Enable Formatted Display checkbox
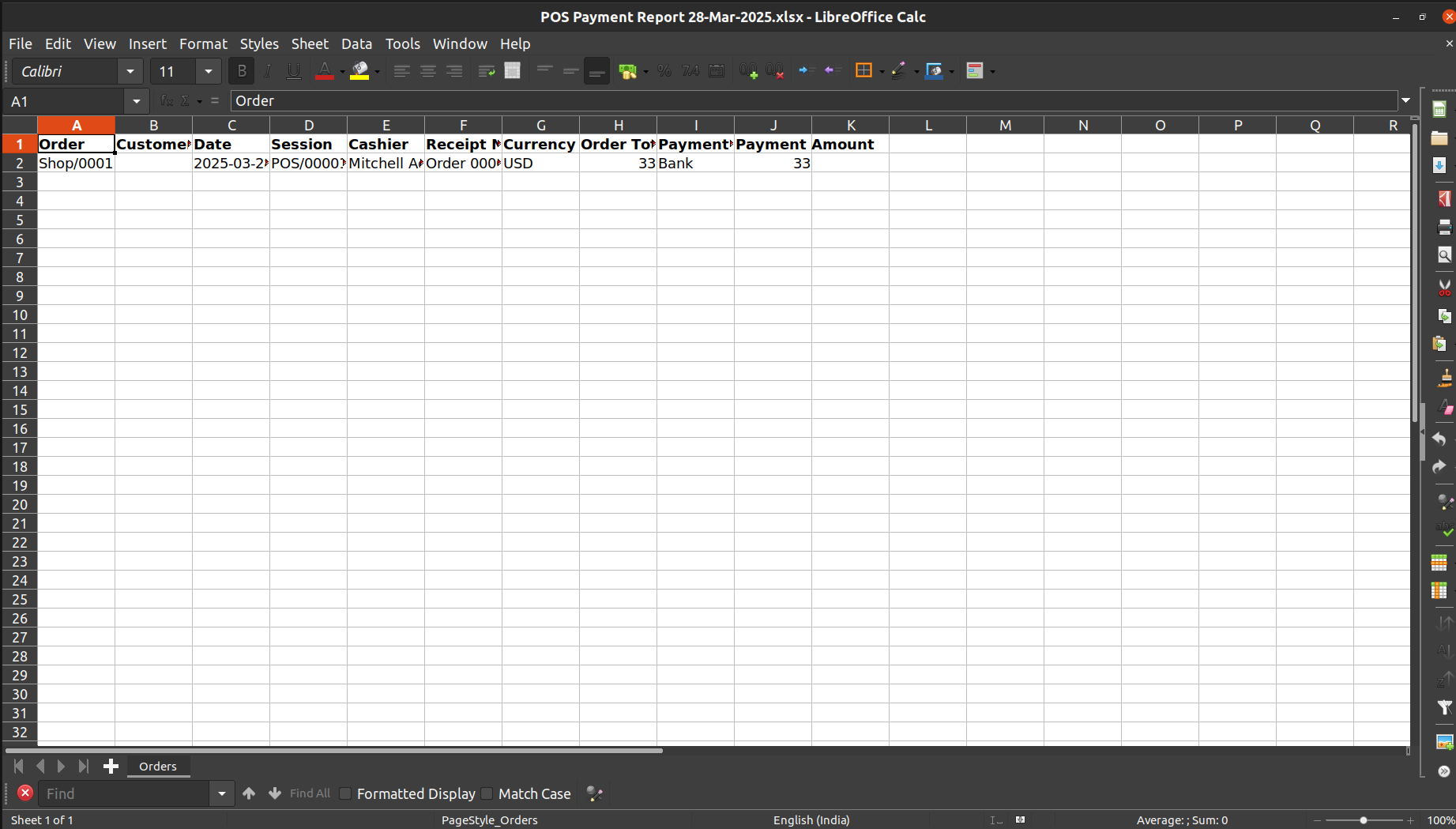 pos(345,793)
